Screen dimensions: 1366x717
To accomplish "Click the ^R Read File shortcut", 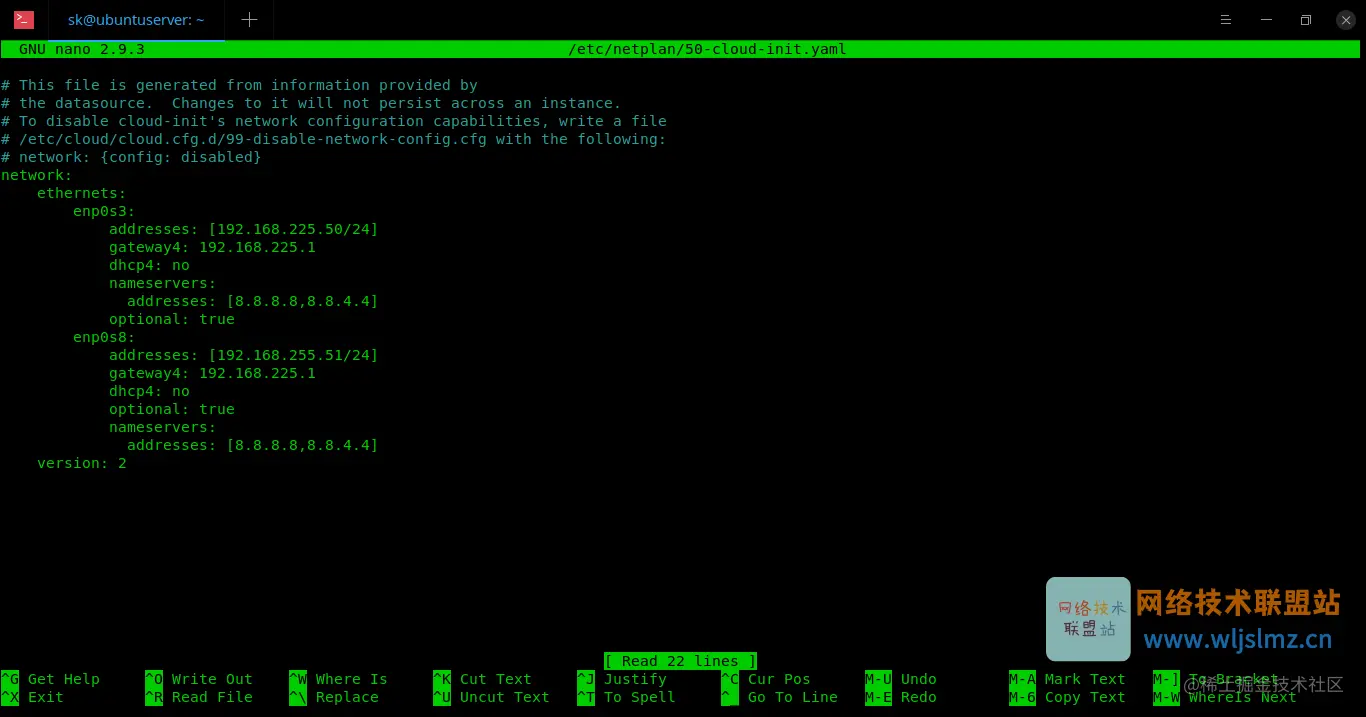I will click(x=199, y=697).
